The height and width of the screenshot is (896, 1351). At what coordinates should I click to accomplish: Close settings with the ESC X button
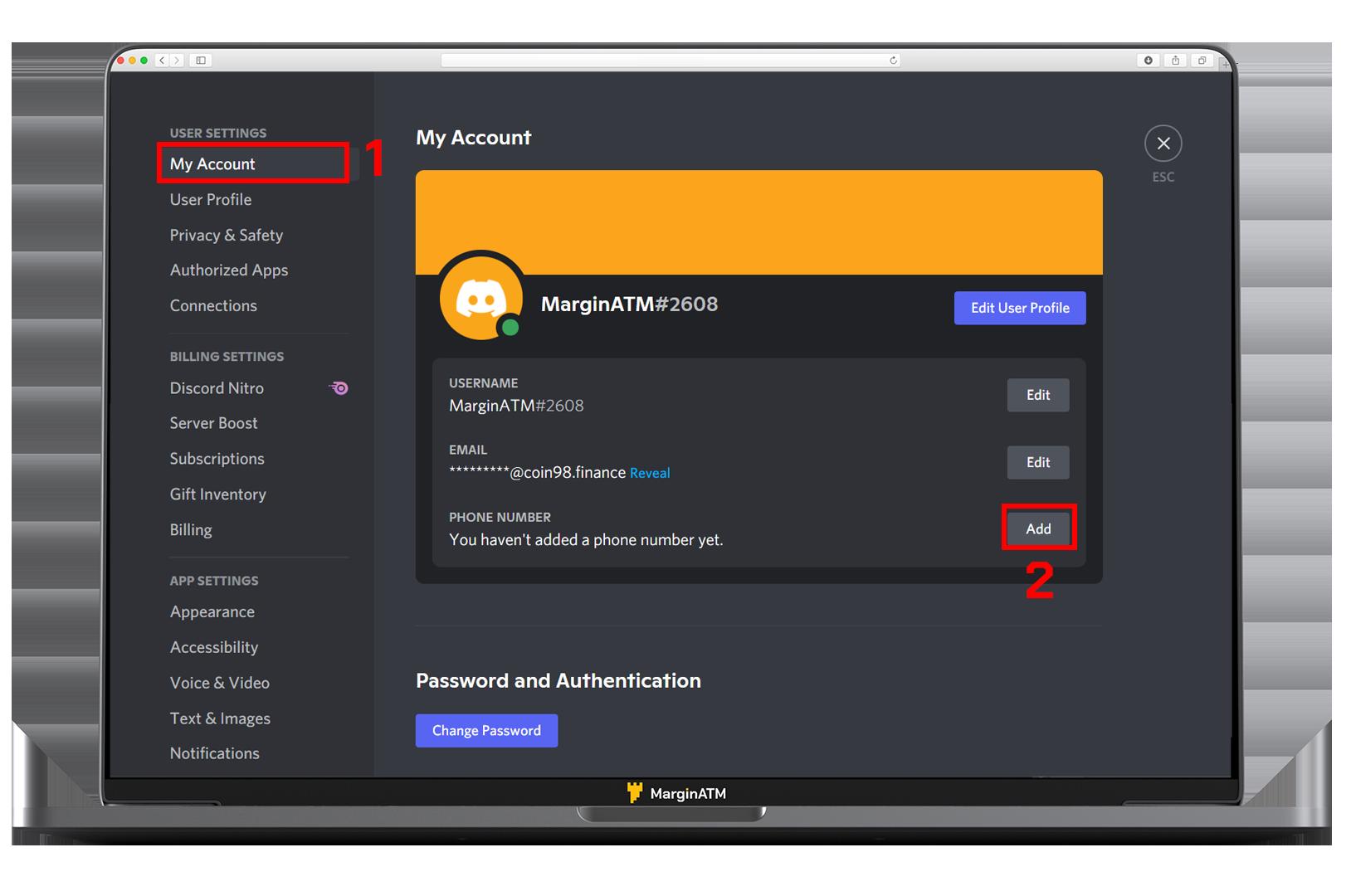click(x=1163, y=144)
